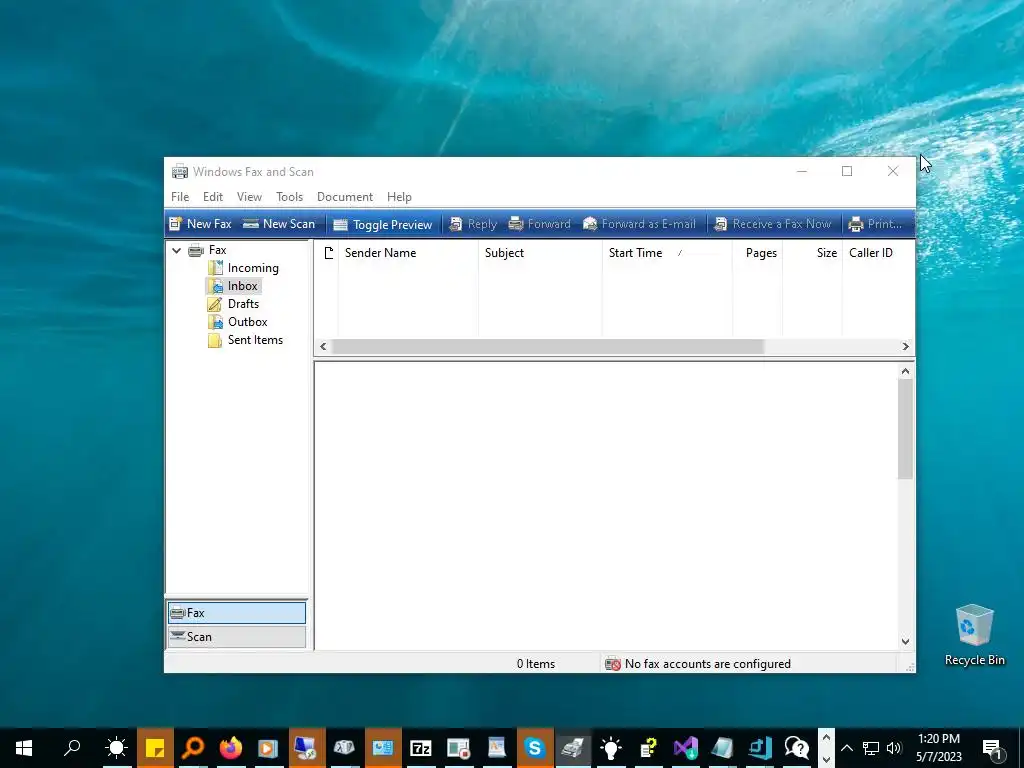1024x768 pixels.
Task: Click preview pane scroll up arrow
Action: point(905,372)
